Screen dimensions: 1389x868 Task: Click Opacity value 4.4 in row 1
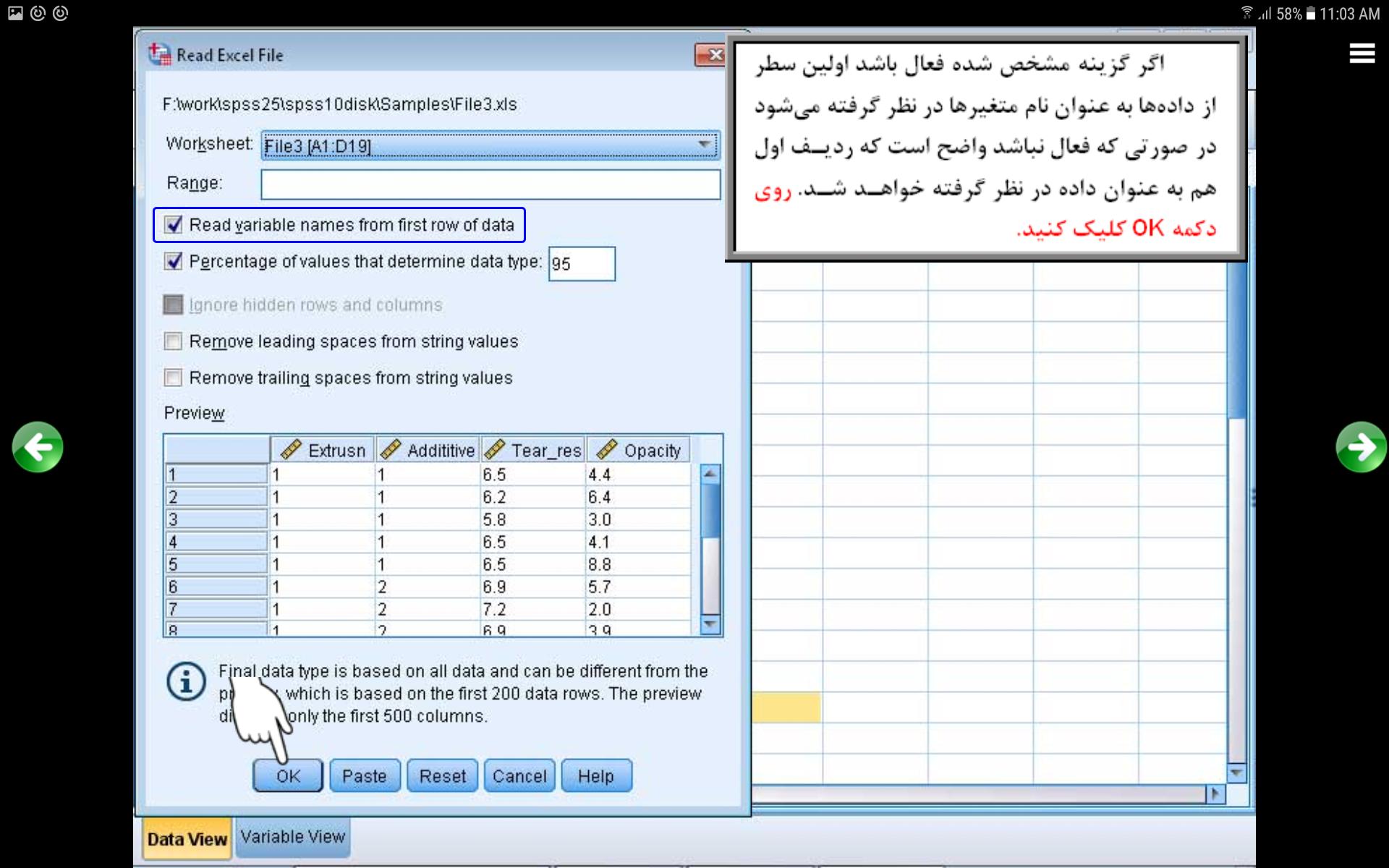(x=638, y=475)
